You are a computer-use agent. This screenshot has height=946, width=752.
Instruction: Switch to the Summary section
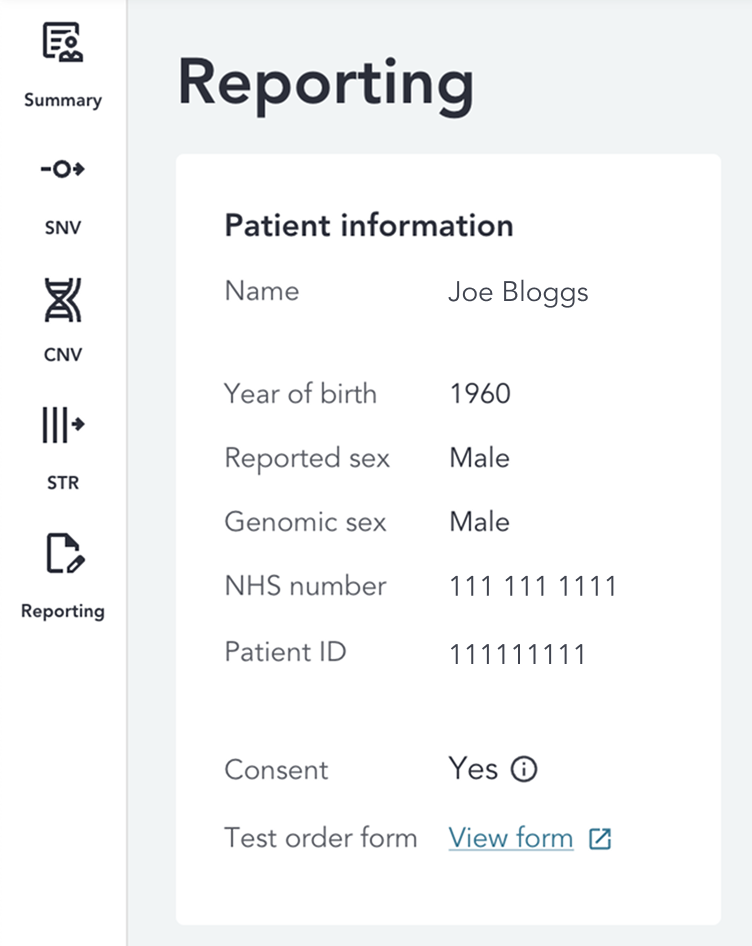click(62, 100)
